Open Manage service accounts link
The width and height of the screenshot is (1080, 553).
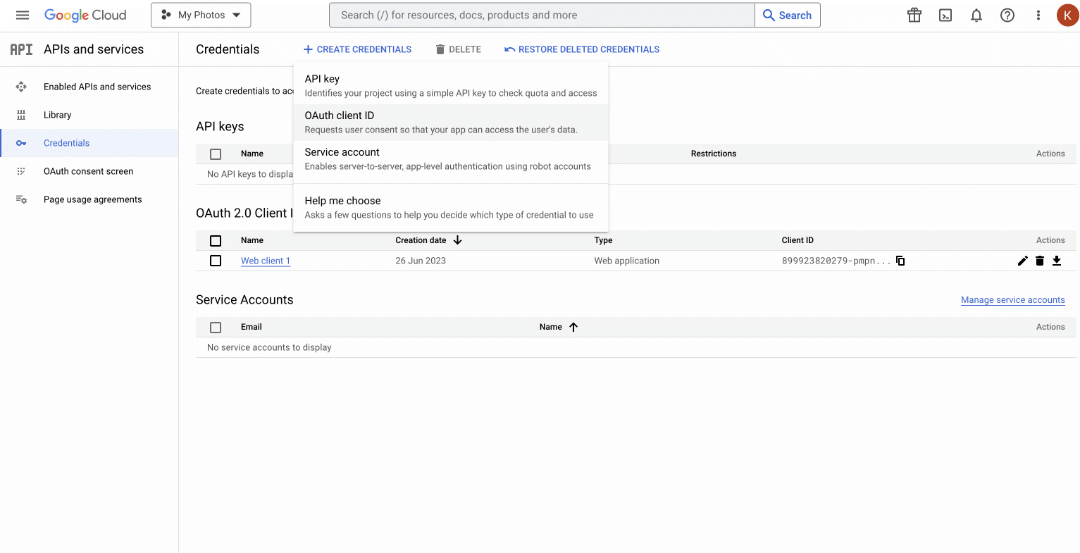point(1012,300)
